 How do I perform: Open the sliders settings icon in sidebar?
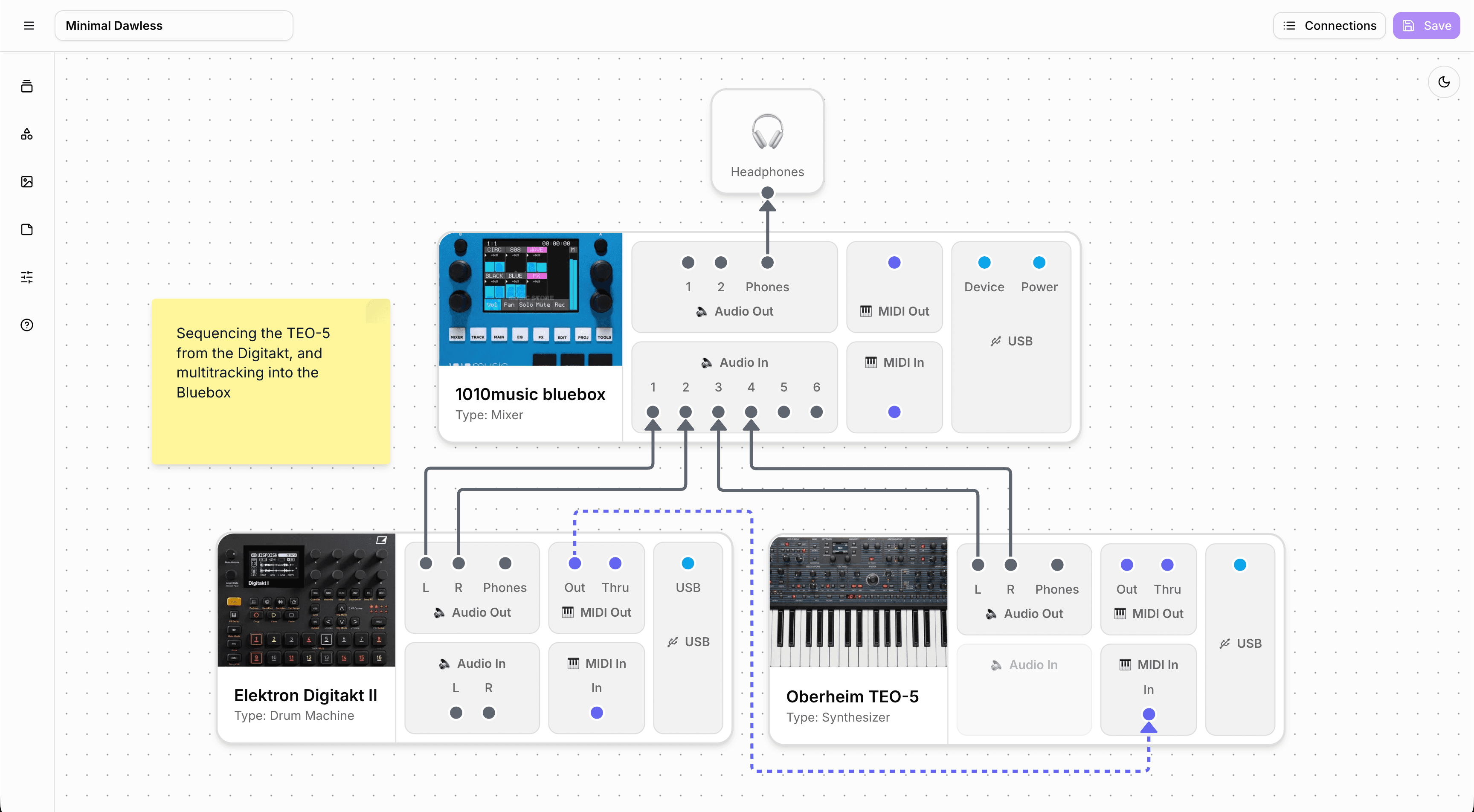(27, 278)
